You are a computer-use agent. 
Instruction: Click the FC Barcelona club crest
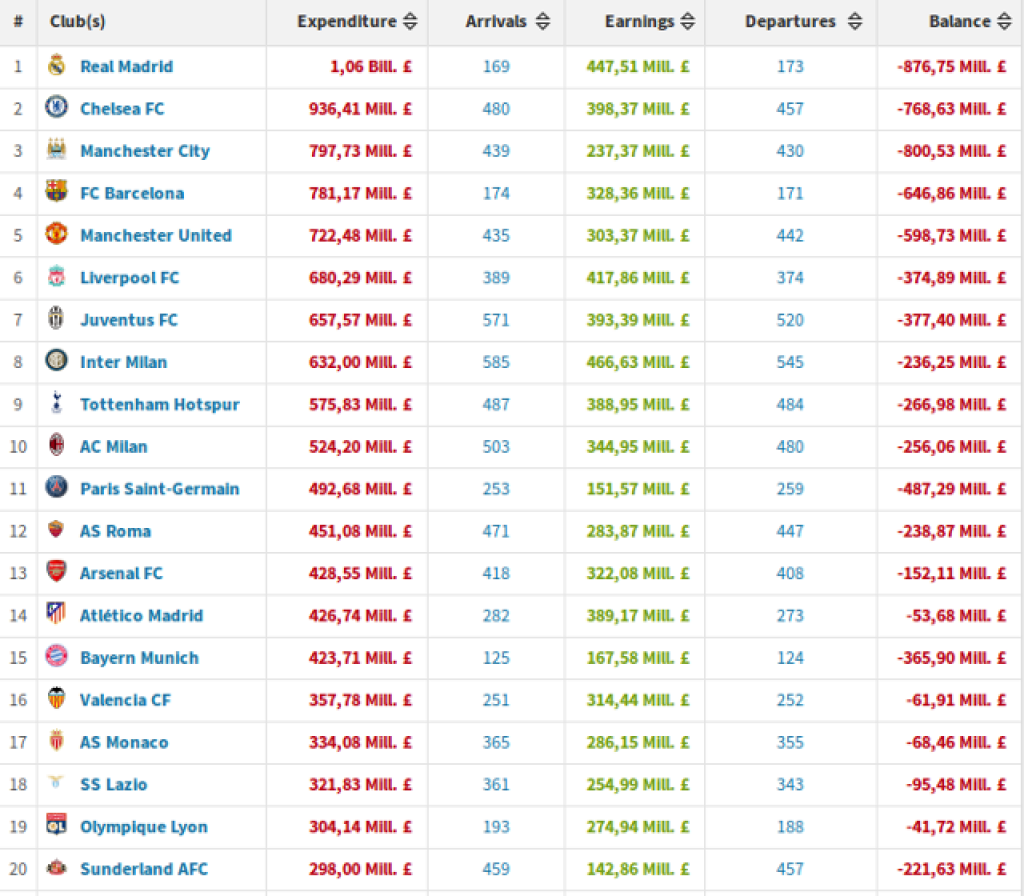(x=57, y=191)
